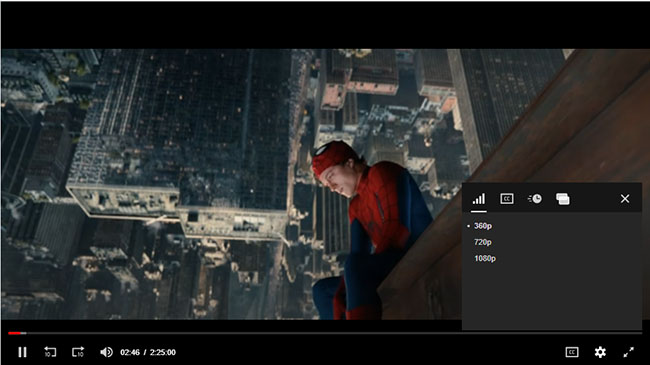Click the settings gear icon
This screenshot has width=650, height=365.
(600, 352)
